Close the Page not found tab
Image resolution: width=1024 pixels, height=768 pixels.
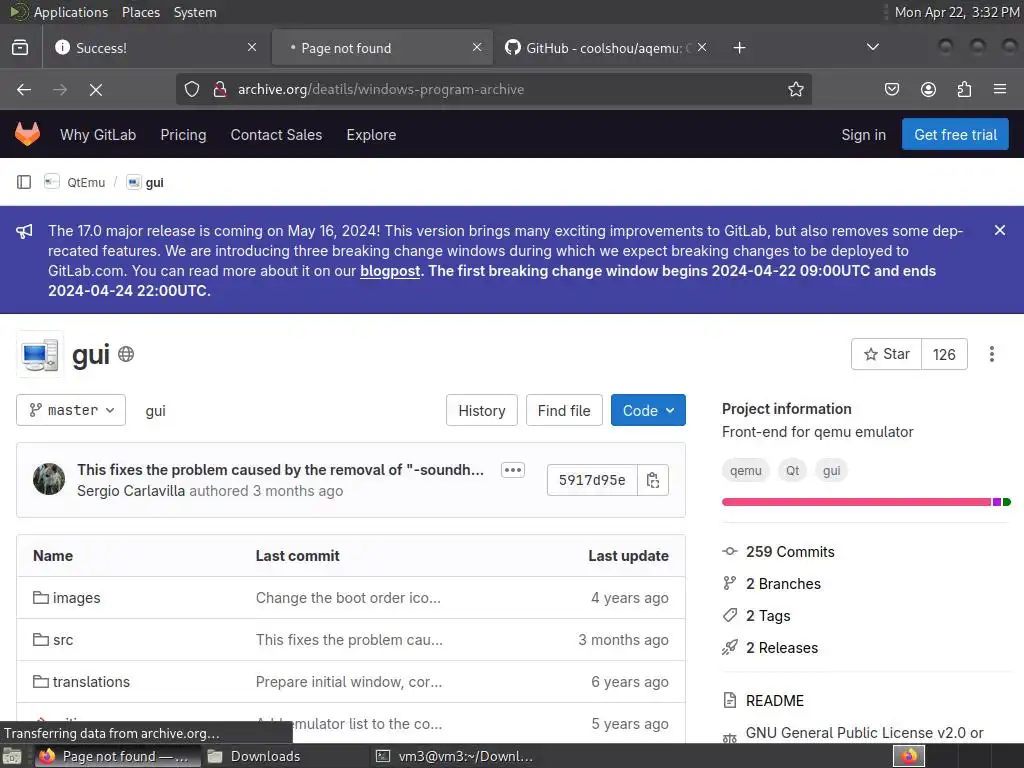[x=477, y=48]
